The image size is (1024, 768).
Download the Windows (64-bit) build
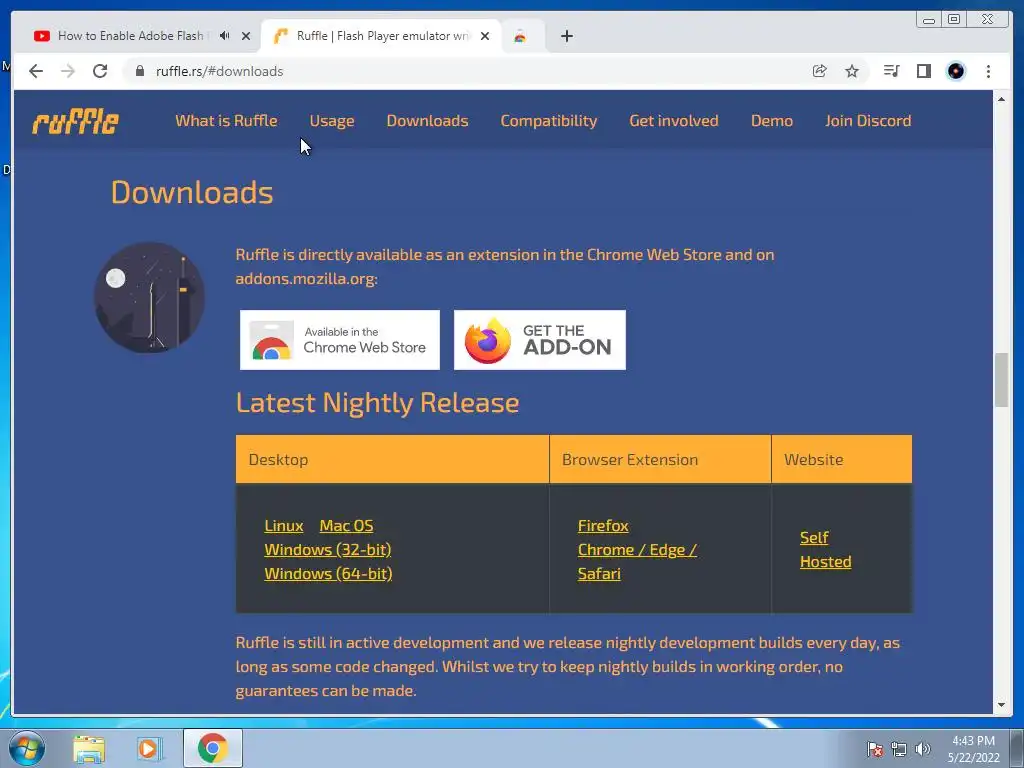click(x=328, y=574)
